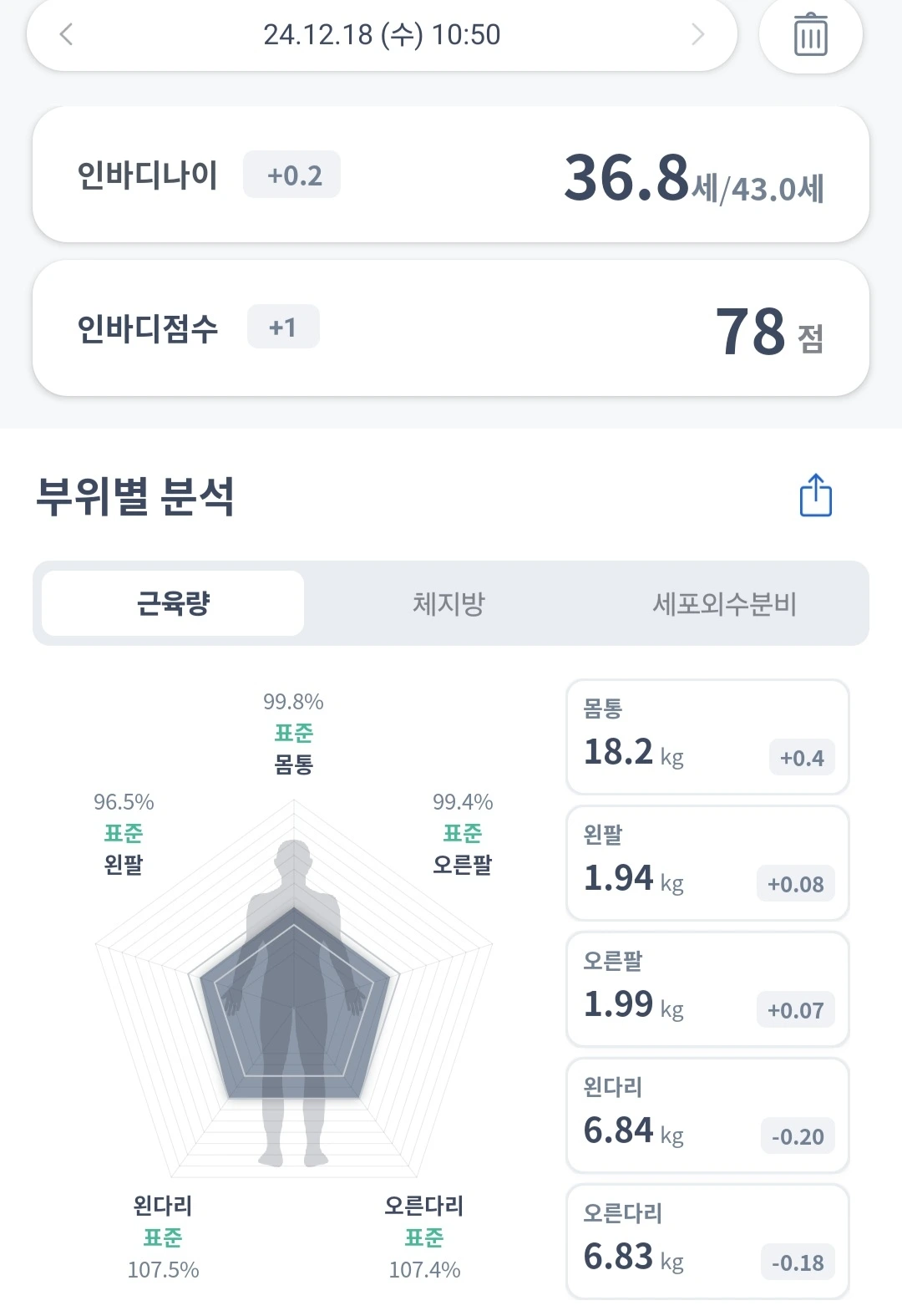Select the 왼팔 1.94 kg card
This screenshot has height=1316, width=902.
point(707,862)
